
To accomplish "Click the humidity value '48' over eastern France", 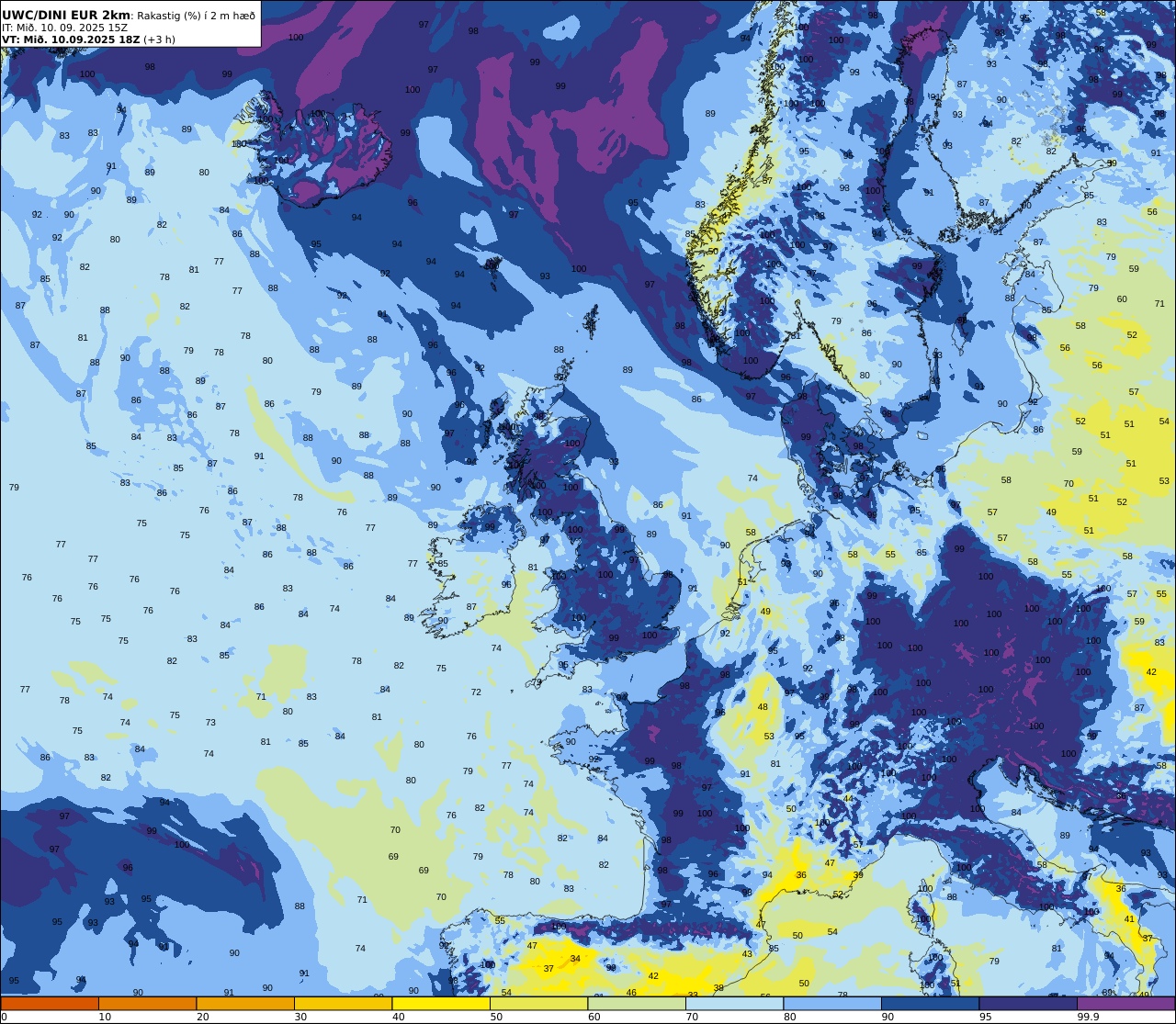I will 763,707.
